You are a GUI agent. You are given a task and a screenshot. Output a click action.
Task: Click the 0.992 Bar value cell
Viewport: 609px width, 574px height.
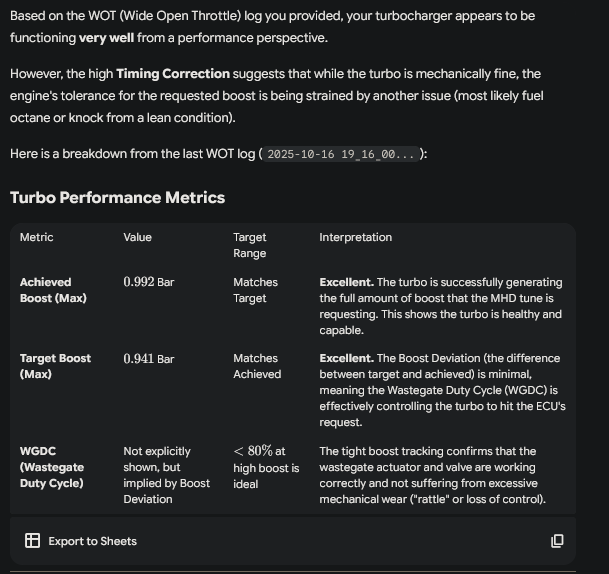click(148, 282)
